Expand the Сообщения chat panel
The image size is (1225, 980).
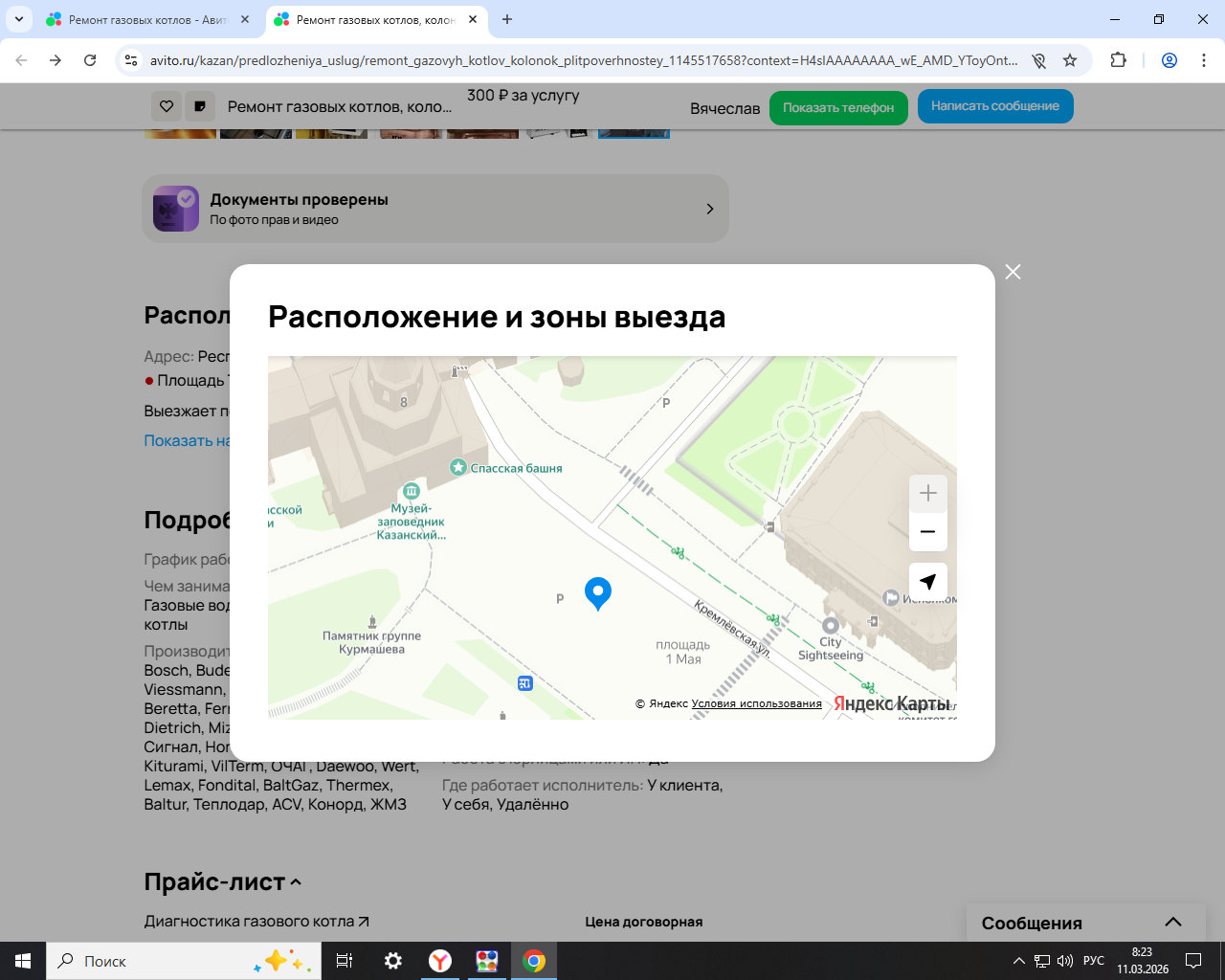pos(1172,923)
